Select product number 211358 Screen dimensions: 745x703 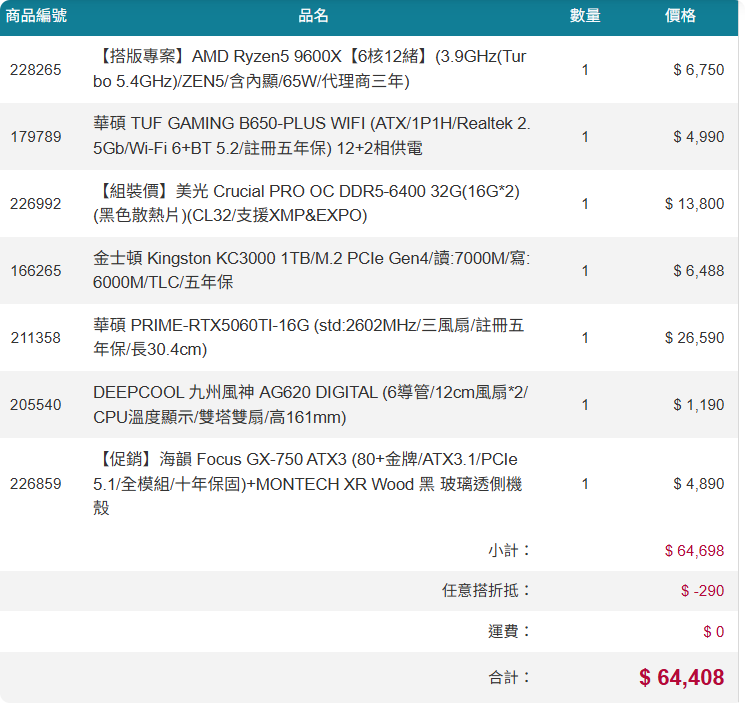point(36,338)
